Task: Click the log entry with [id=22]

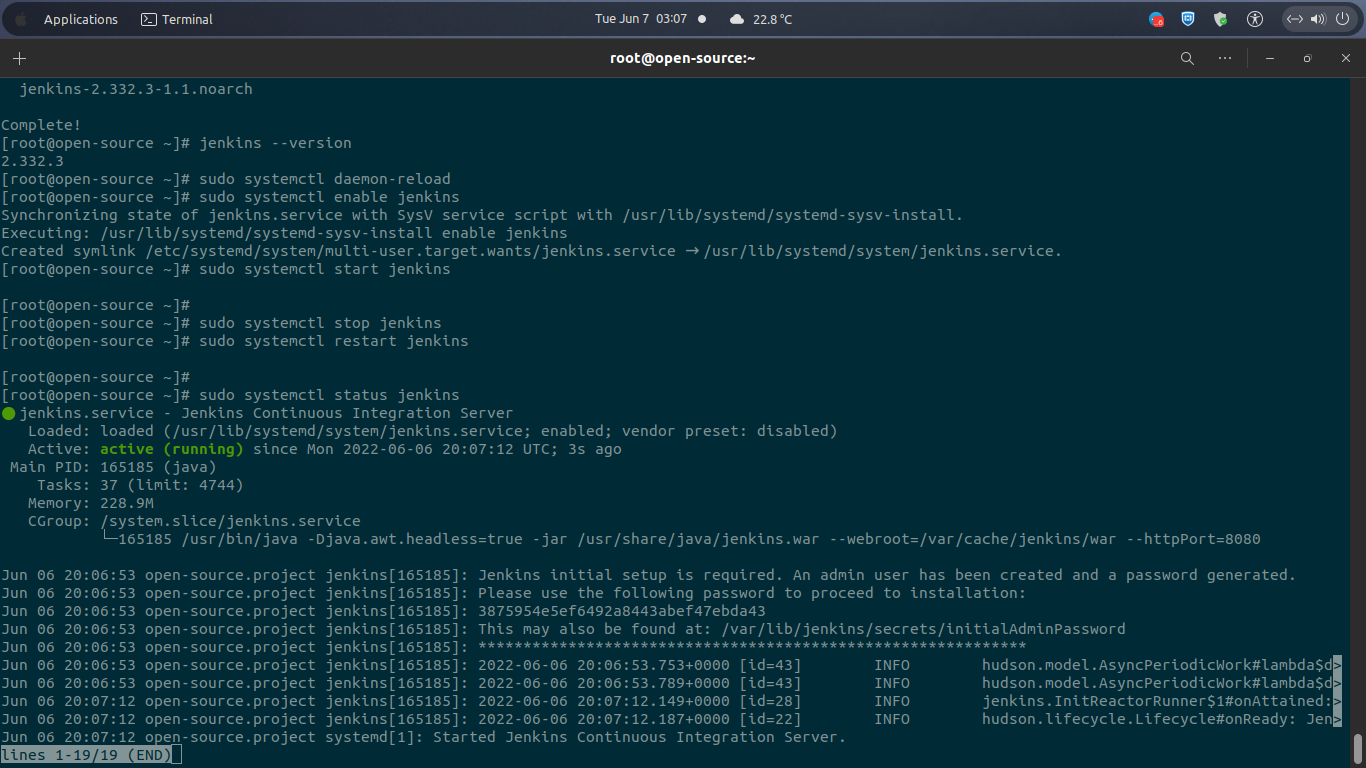Action: (671, 719)
